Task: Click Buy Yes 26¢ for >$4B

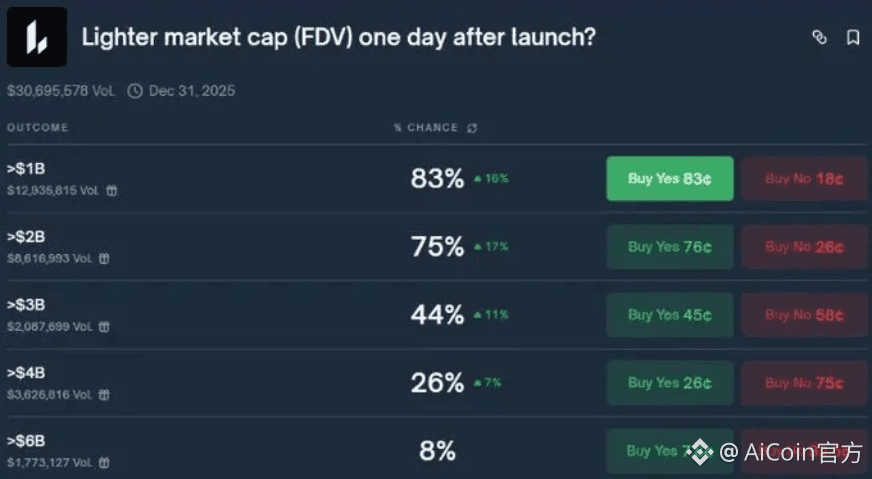Action: pyautogui.click(x=669, y=383)
